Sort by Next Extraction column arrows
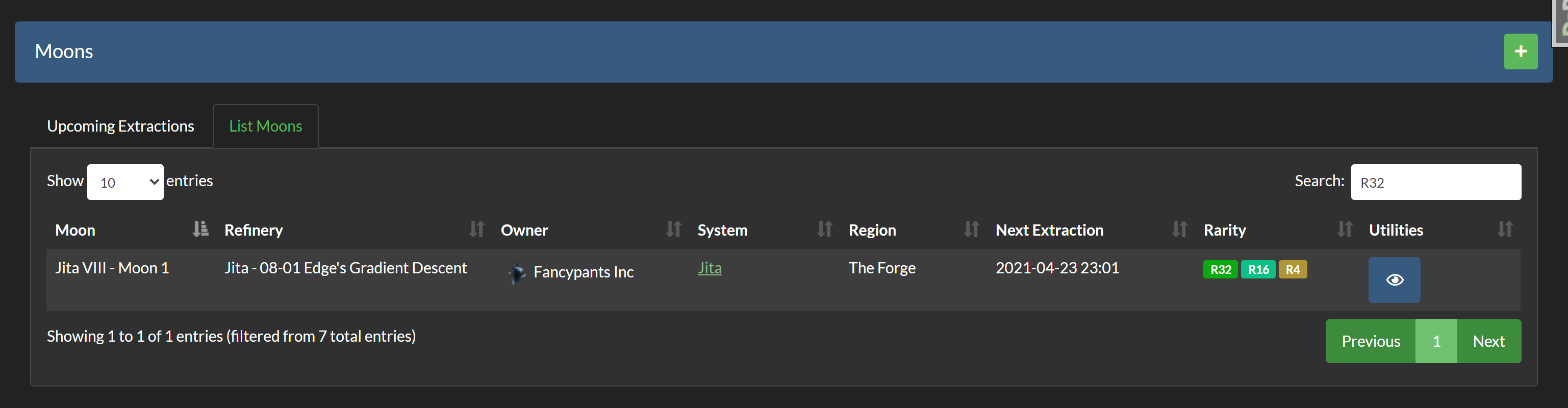This screenshot has width=1568, height=408. pyautogui.click(x=1180, y=229)
